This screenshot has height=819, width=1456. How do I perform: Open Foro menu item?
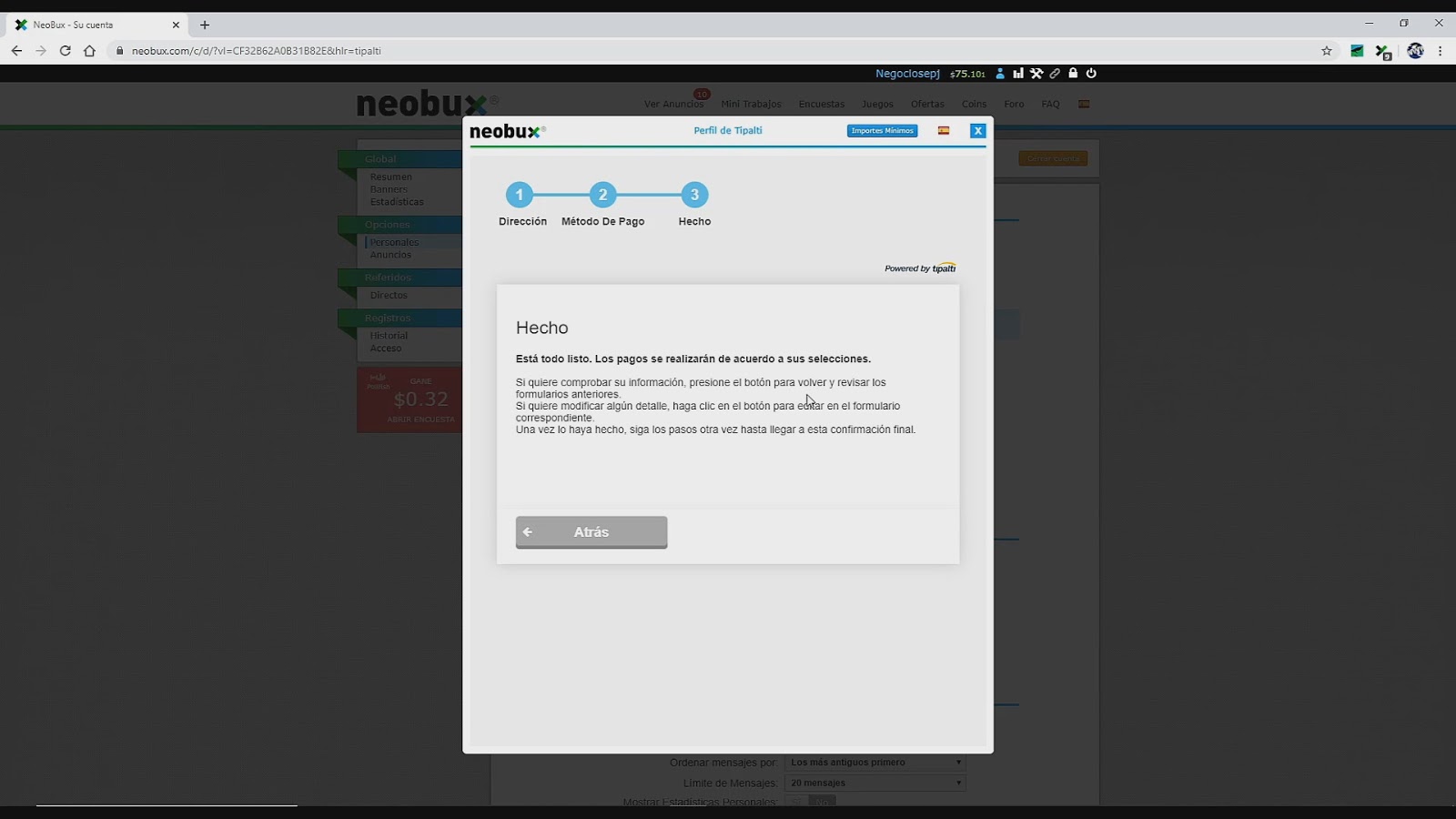1014,104
